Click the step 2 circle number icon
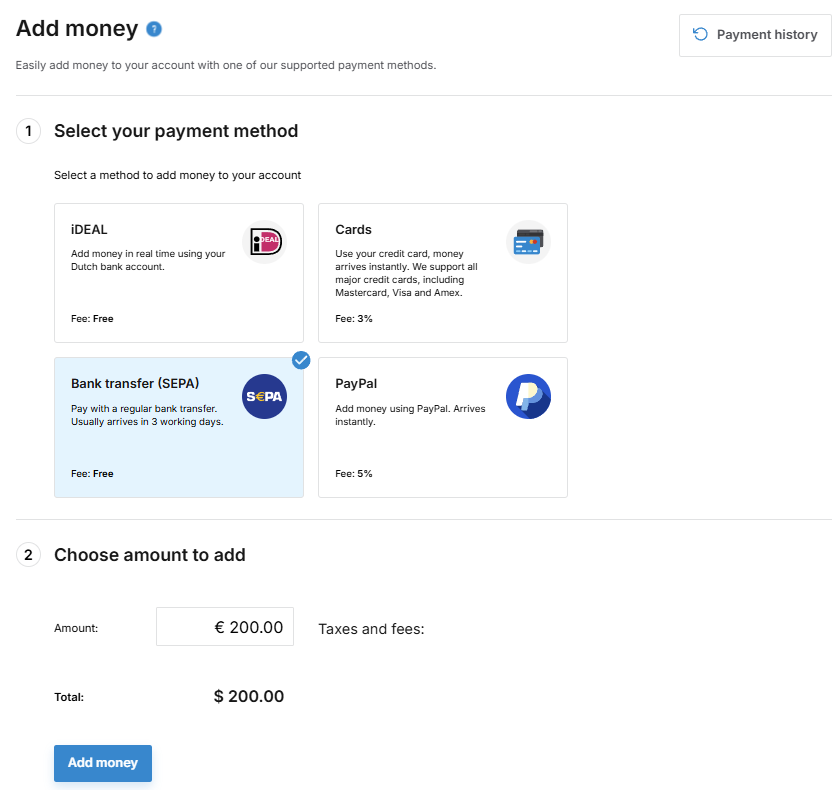Screen dimensions: 840x790 tap(28, 555)
